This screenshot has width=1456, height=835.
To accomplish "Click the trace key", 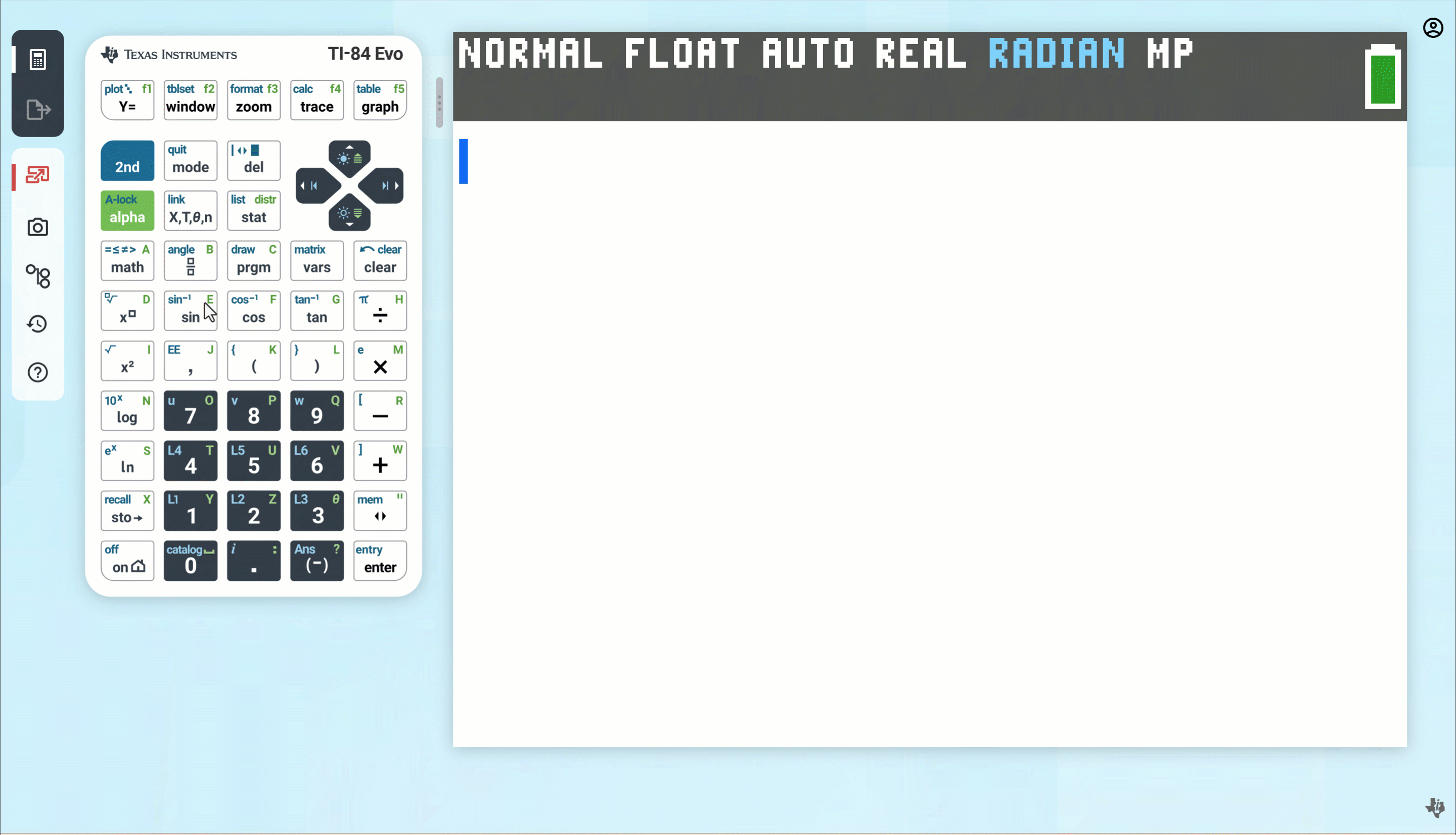I will click(317, 100).
